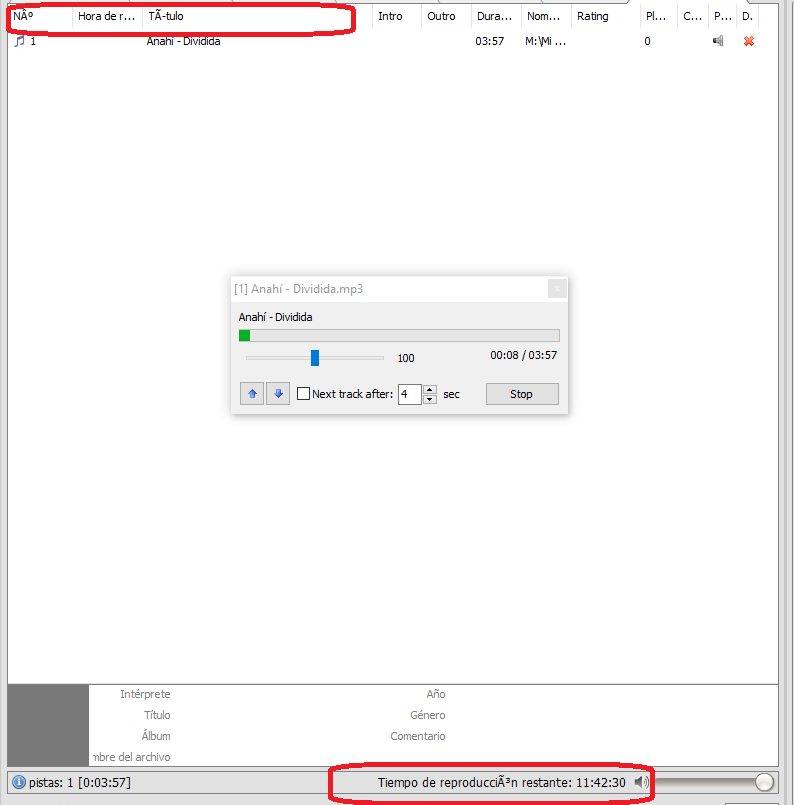Screen dimensions: 794x805
Task: Sort by the Outro column header
Action: pos(446,16)
